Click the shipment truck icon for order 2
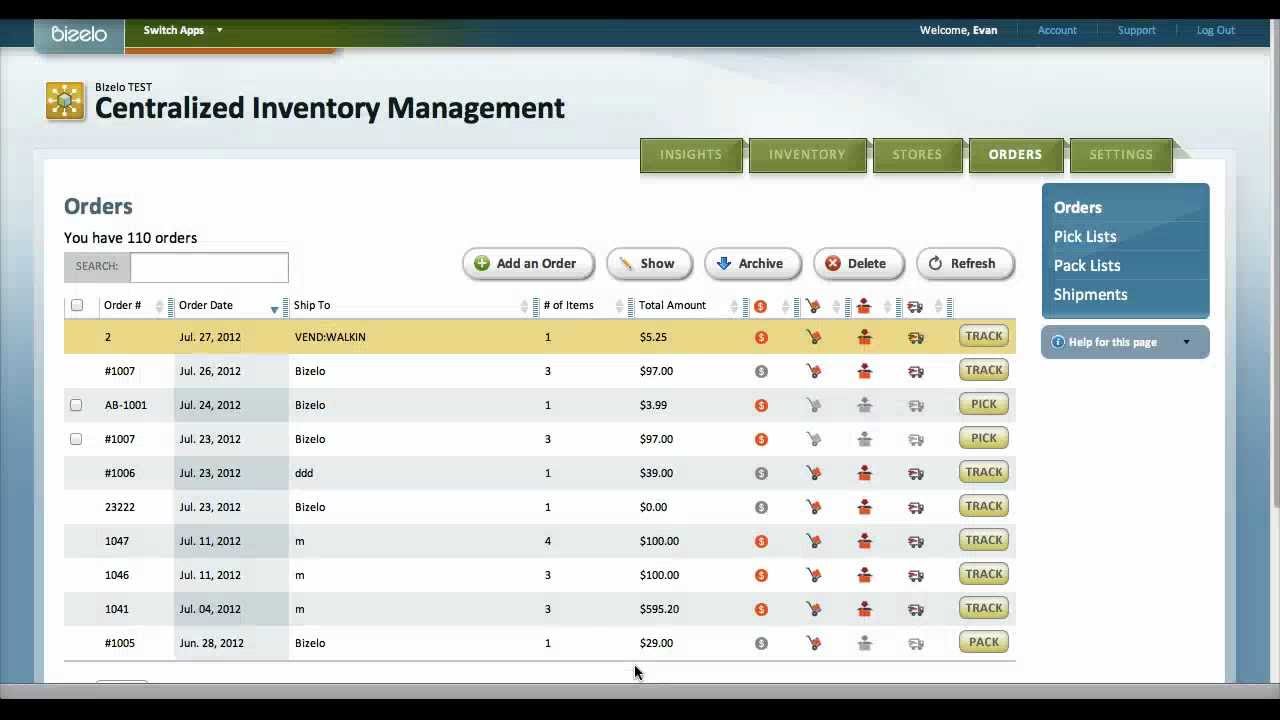Image resolution: width=1280 pixels, height=720 pixels. pos(915,338)
